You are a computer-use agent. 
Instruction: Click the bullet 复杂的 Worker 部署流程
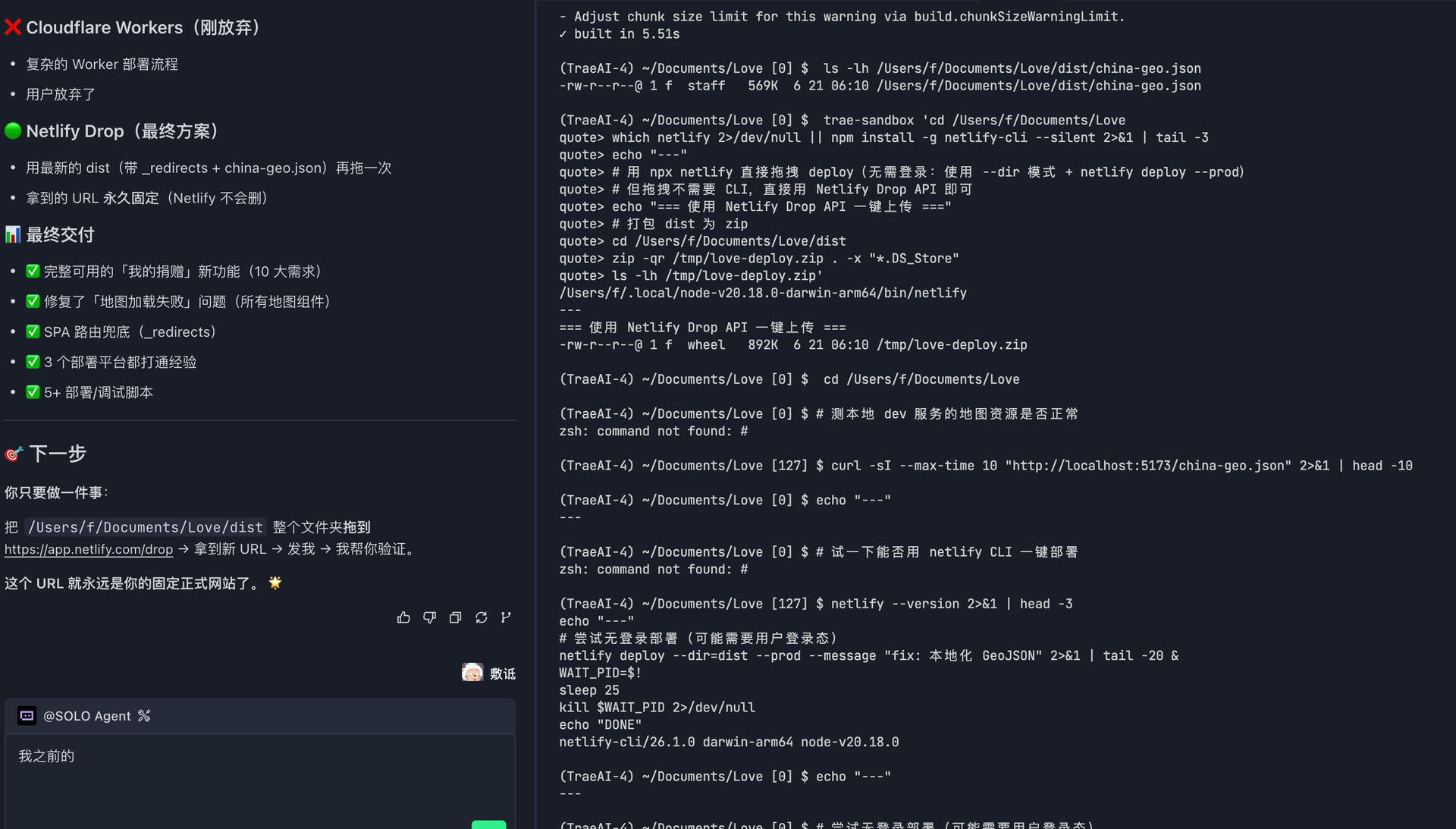click(x=102, y=64)
